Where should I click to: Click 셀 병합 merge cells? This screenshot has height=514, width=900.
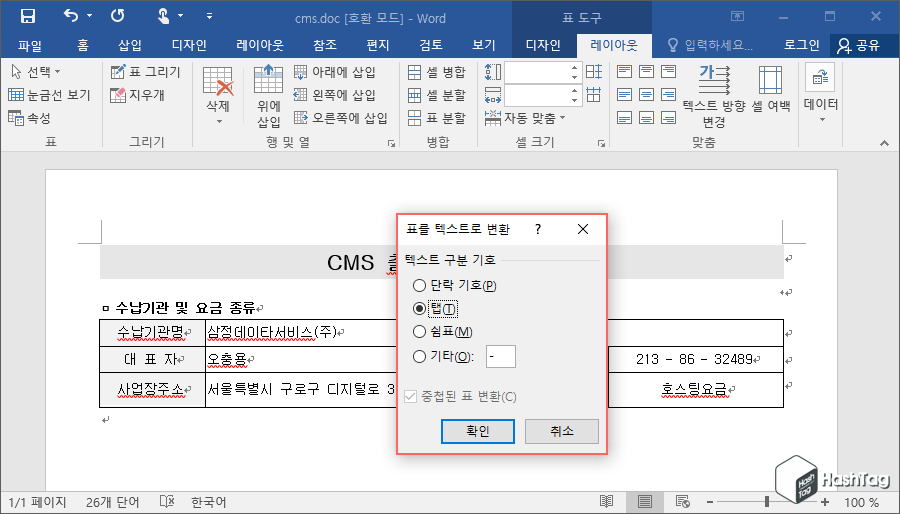(437, 72)
